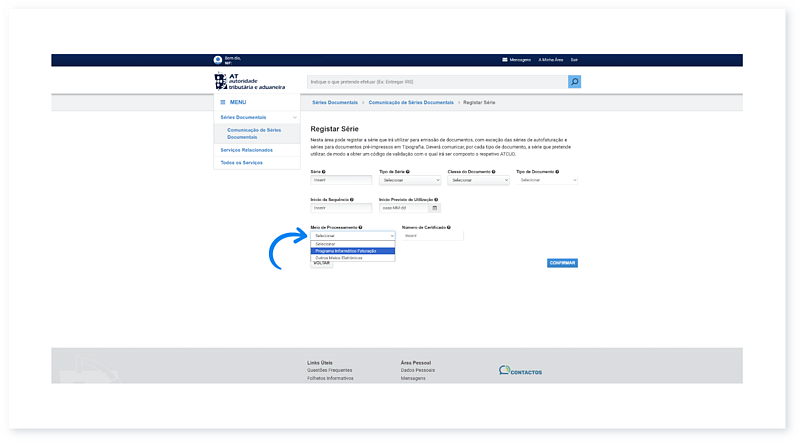Click the AT Autoridade Tributária logo

click(x=250, y=81)
